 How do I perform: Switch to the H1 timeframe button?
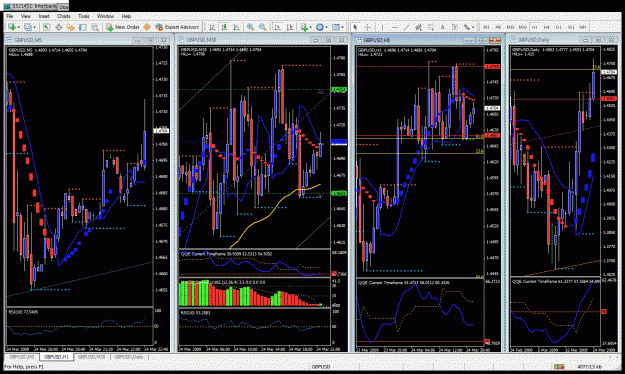coord(535,27)
